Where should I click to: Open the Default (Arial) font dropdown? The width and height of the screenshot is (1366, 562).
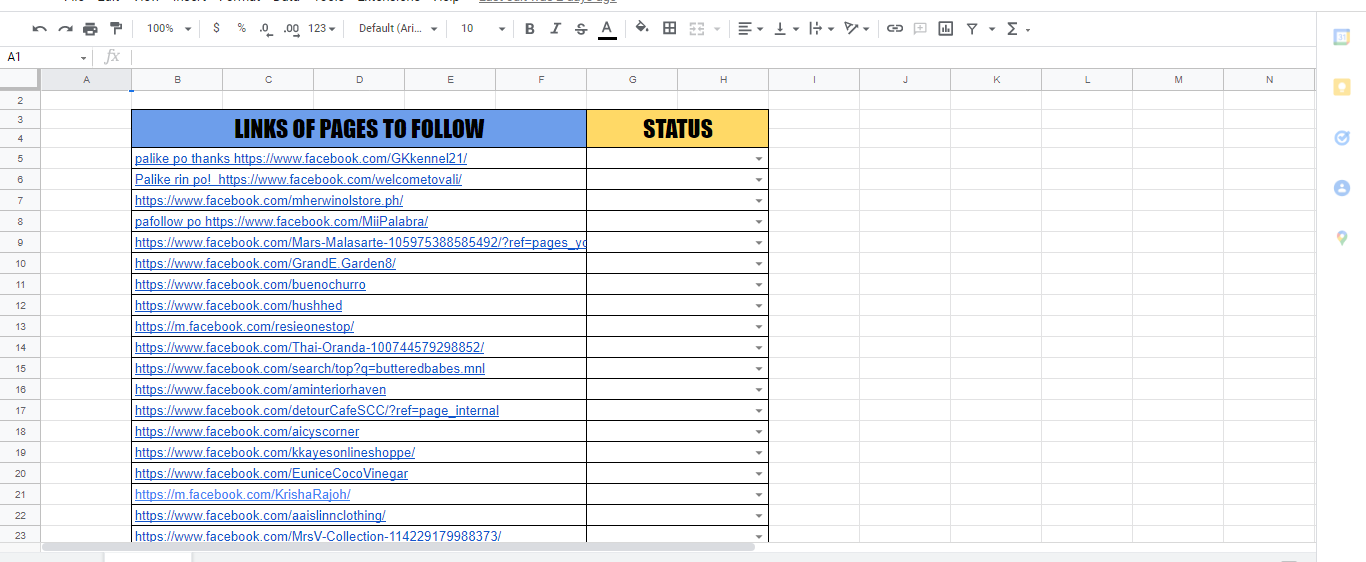coord(398,29)
